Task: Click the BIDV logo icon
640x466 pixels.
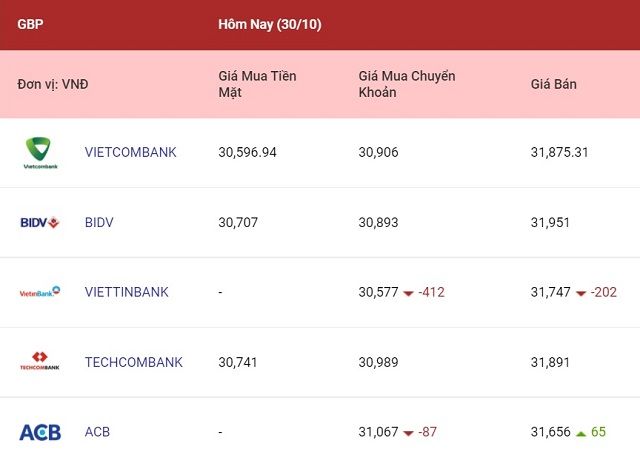Action: pos(40,222)
